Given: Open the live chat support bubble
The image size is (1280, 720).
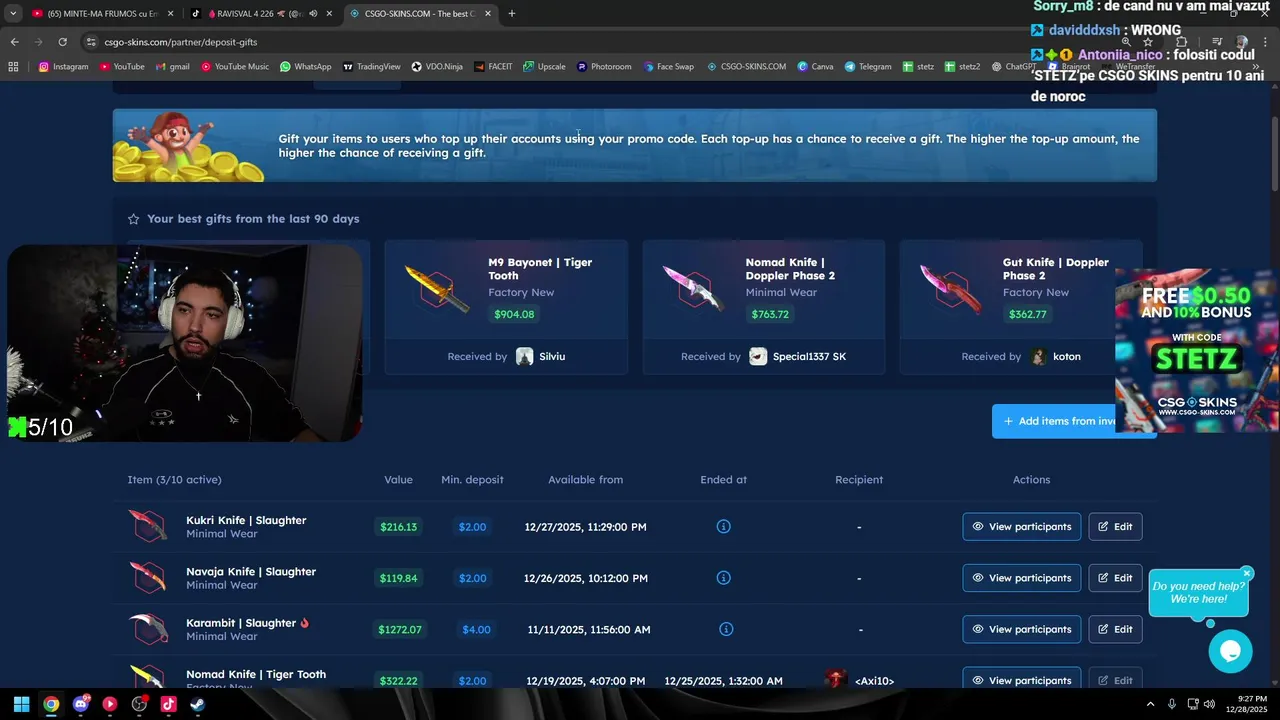Looking at the screenshot, I should 1230,652.
